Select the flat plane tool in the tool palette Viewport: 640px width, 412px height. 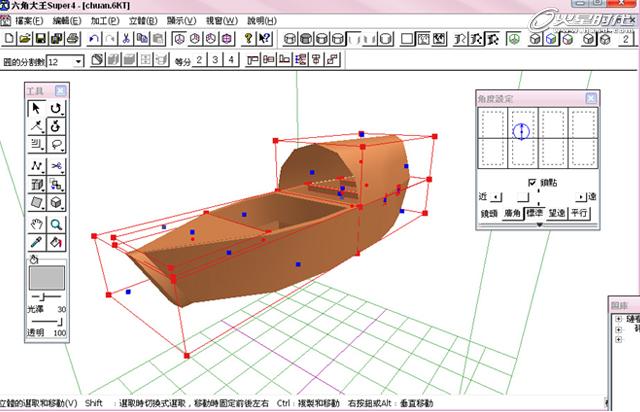point(37,203)
